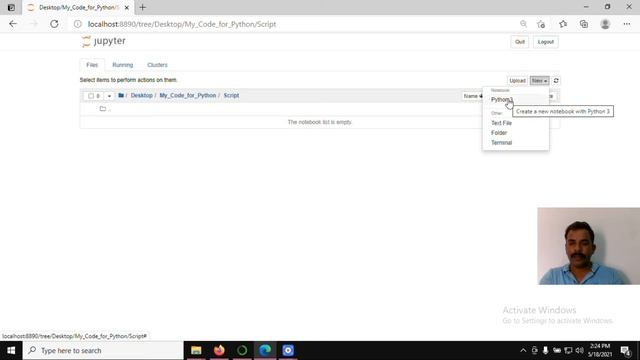Open the green circle app in taskbar
640x360 pixels.
[x=242, y=351]
